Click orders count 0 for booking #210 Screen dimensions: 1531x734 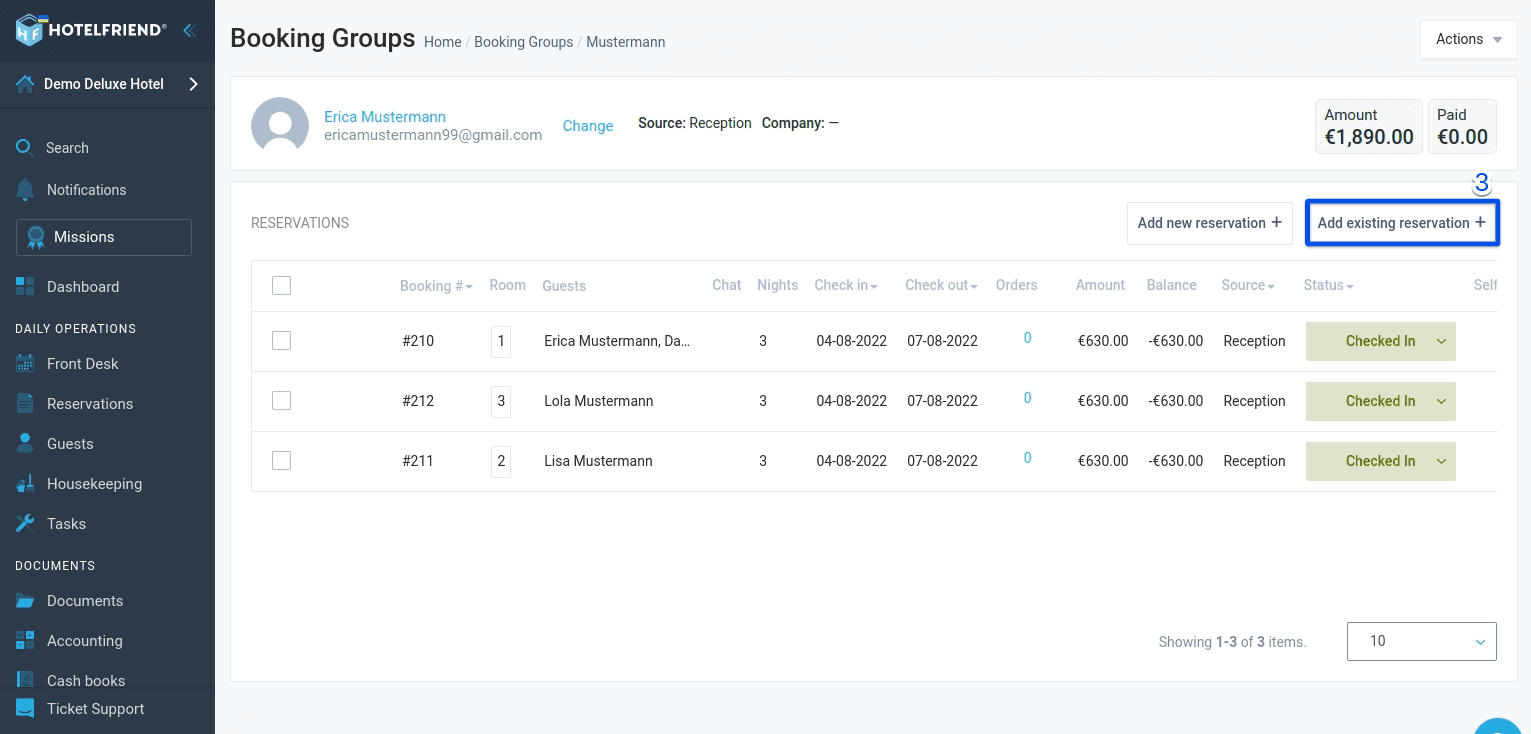[x=1027, y=338]
